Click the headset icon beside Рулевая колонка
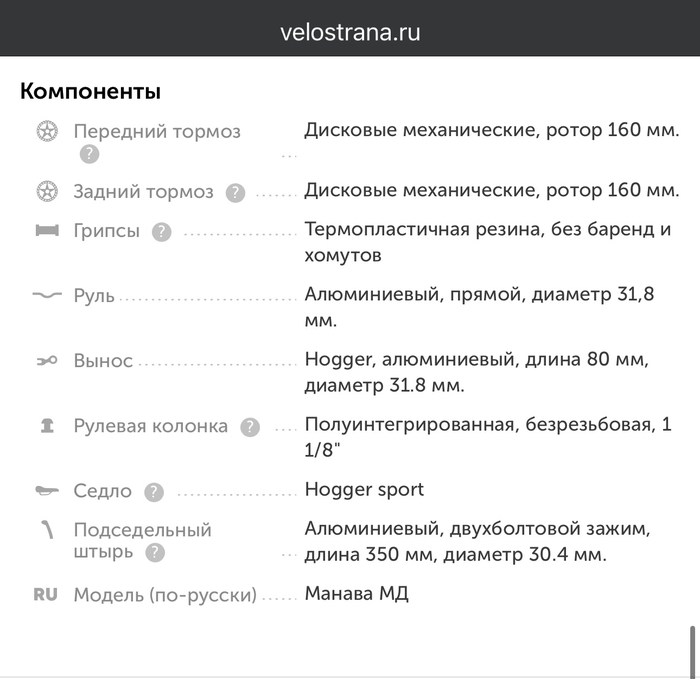 46,425
